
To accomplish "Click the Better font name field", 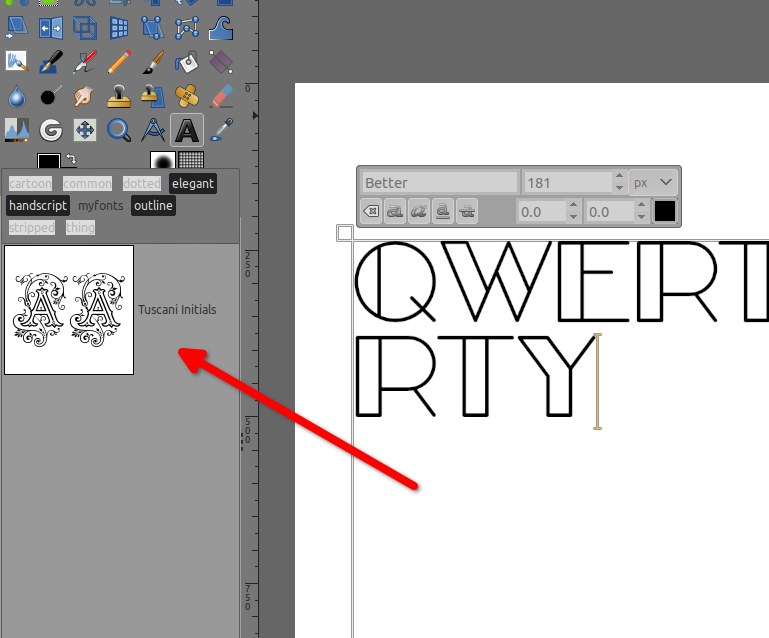I will tap(440, 183).
